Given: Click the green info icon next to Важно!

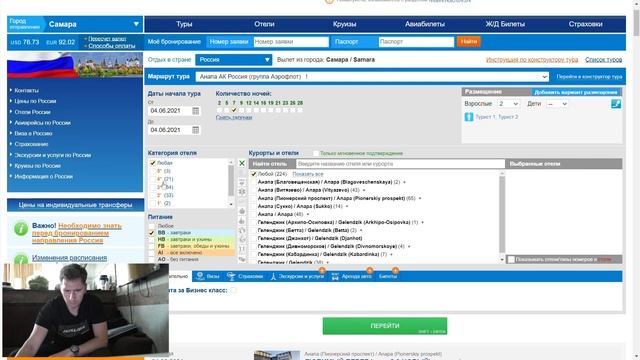Looking at the screenshot, I should pyautogui.click(x=21, y=229).
